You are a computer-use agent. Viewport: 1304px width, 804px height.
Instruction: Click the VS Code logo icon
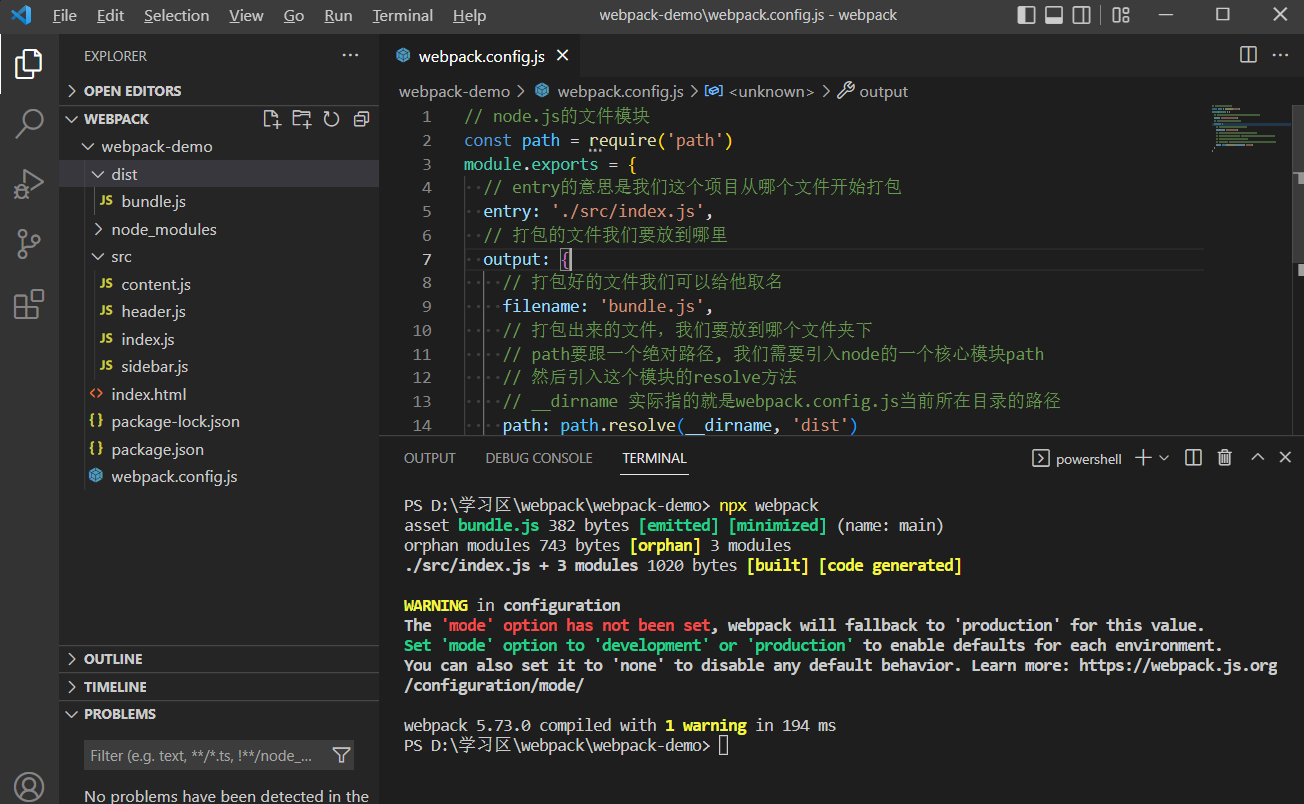pos(21,15)
